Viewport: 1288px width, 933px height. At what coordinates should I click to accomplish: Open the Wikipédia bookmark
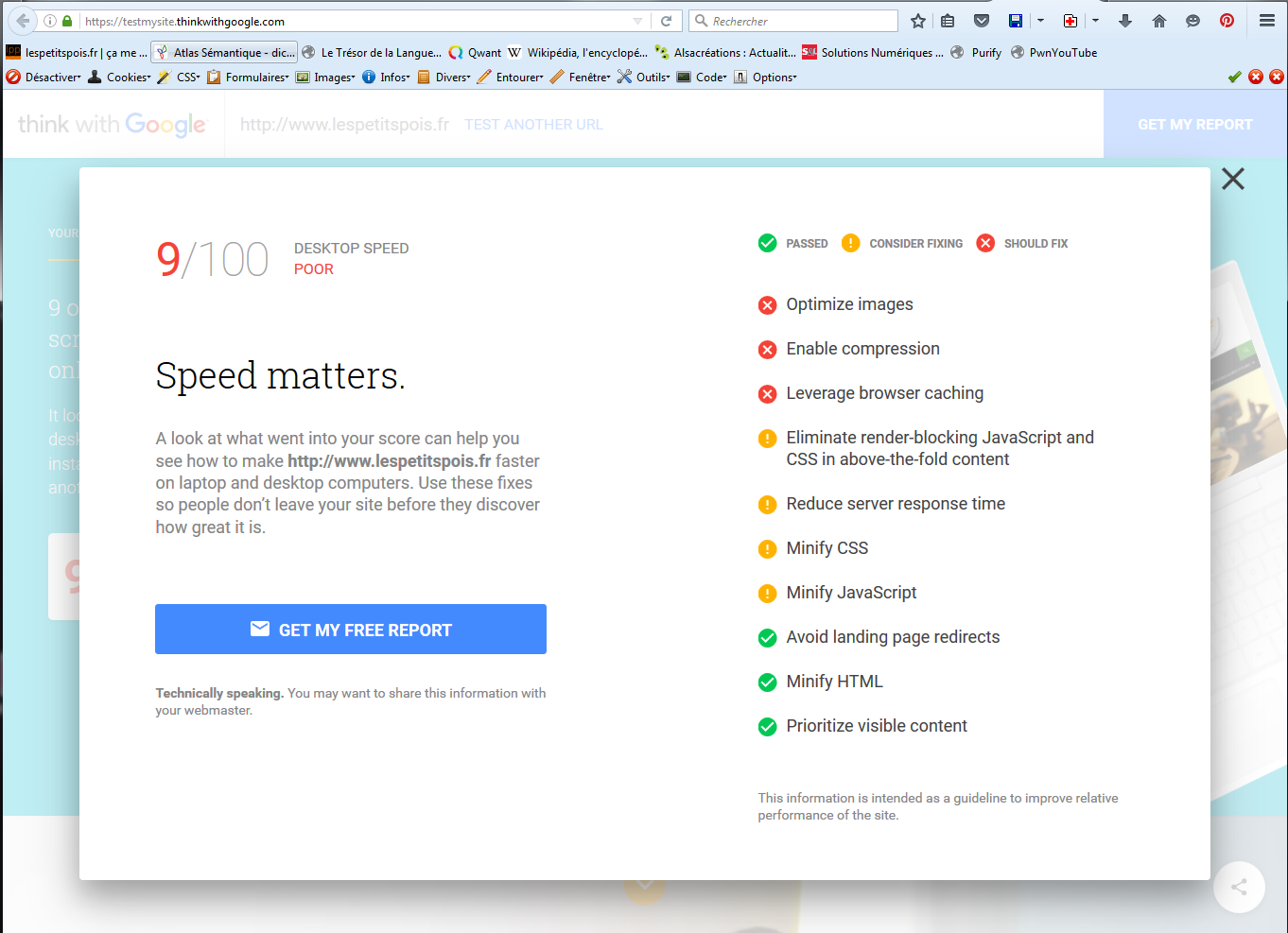[578, 53]
